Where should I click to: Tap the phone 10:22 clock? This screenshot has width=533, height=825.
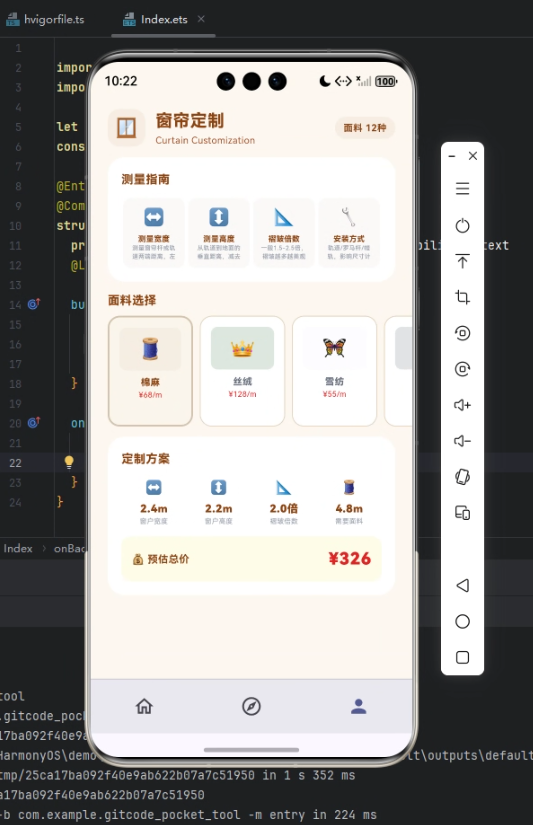pyautogui.click(x=121, y=81)
